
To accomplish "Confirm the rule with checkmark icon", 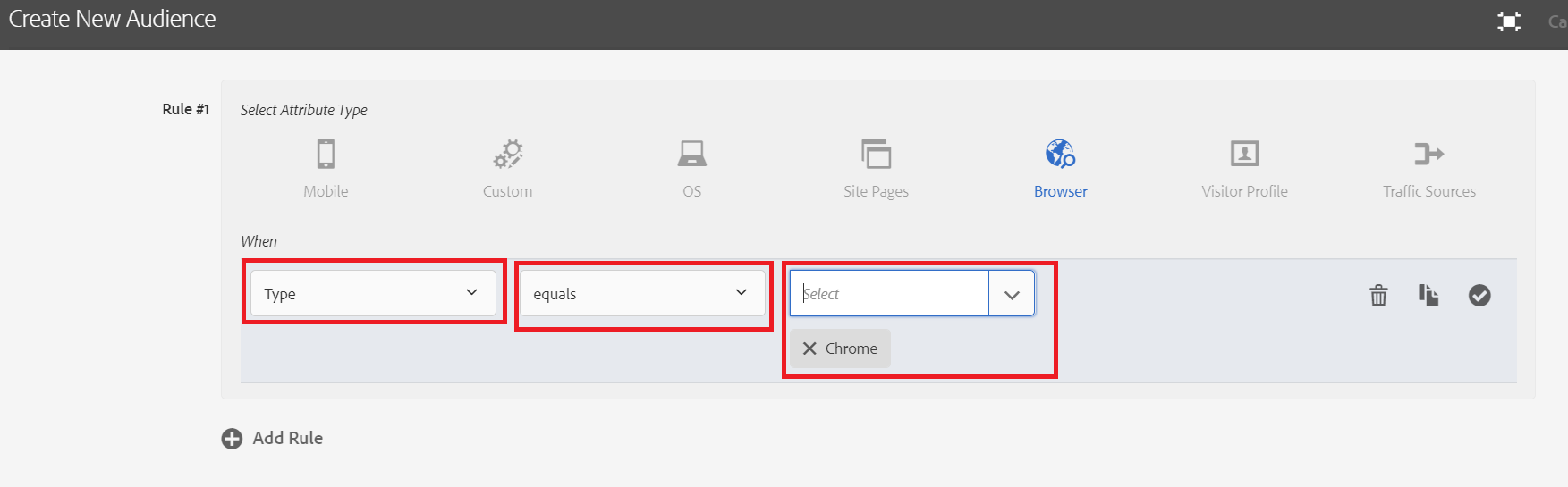I will [1479, 295].
